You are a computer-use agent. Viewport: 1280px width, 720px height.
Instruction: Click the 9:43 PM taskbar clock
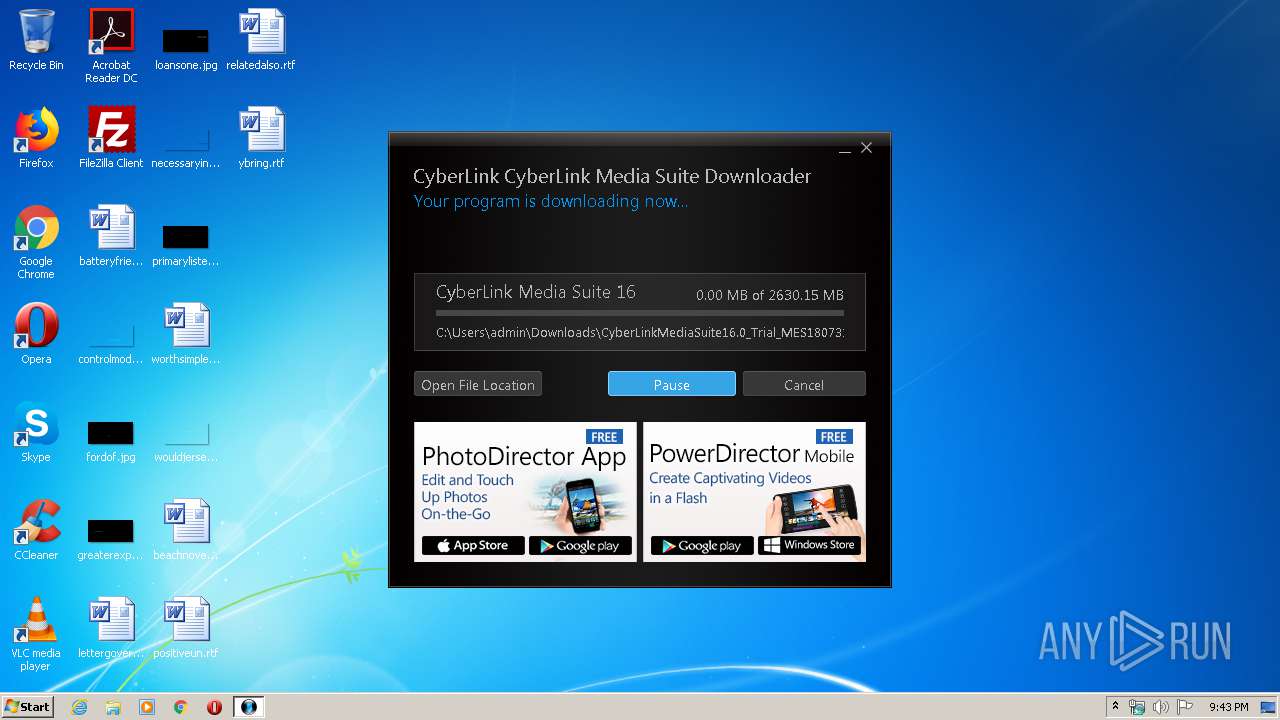(x=1229, y=707)
